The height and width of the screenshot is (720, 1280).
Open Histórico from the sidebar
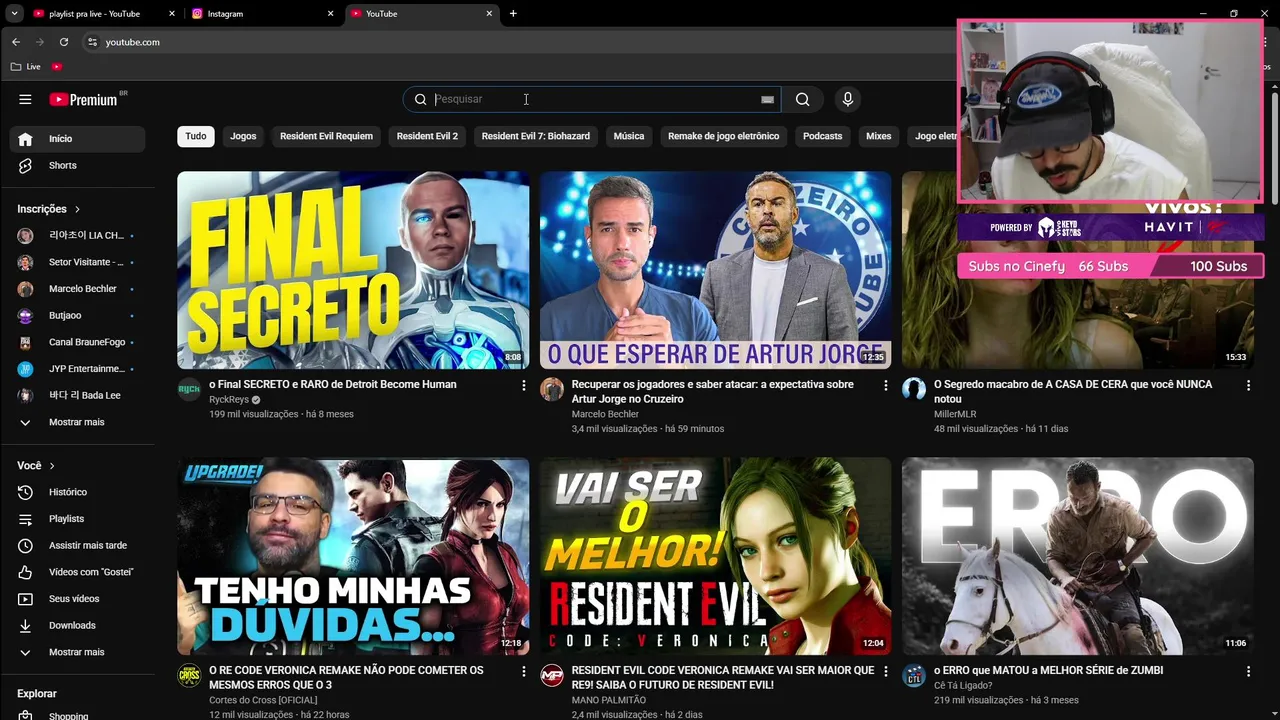point(77,492)
